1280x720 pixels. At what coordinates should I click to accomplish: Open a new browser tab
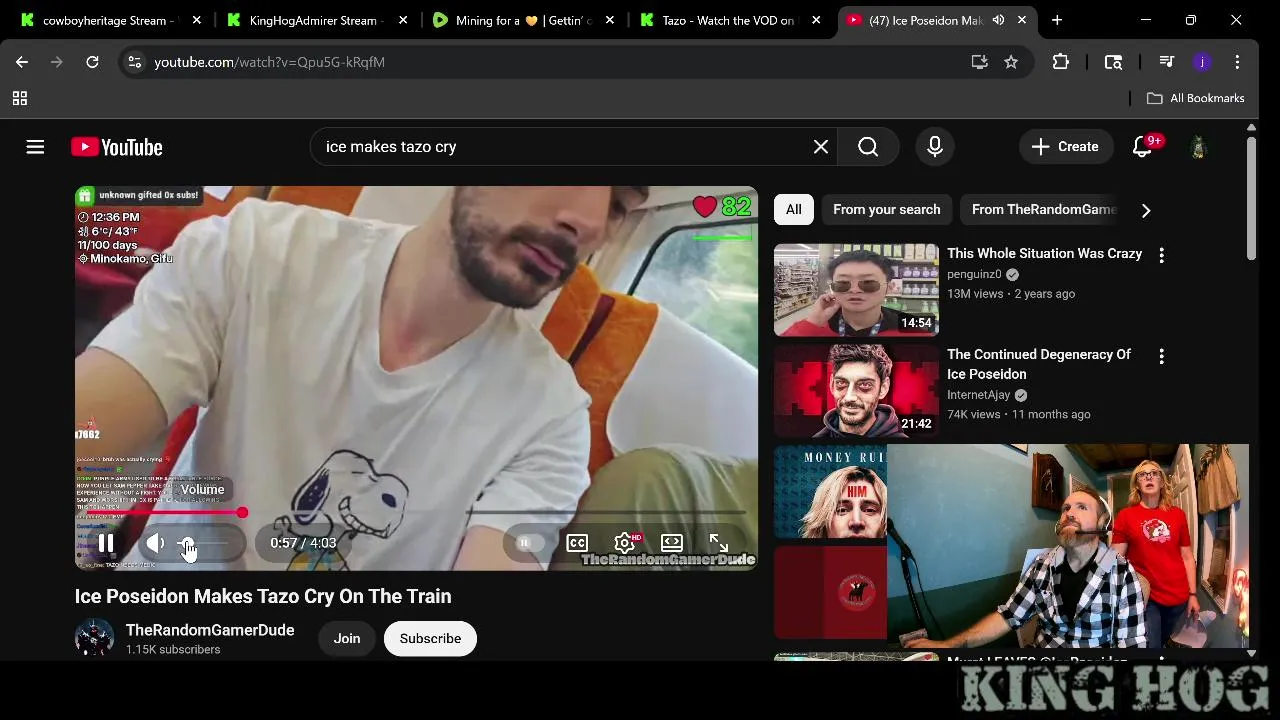click(x=1057, y=20)
